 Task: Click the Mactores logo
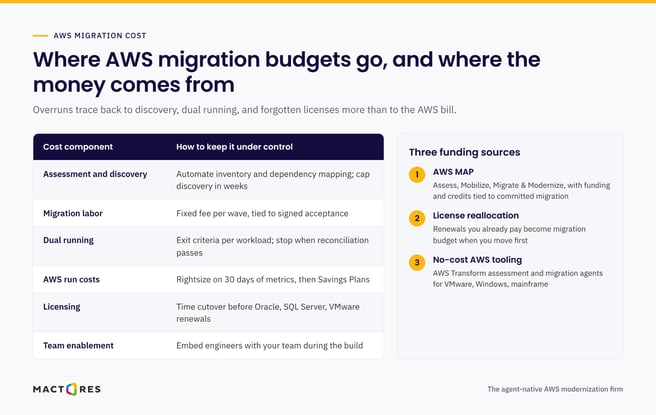67,389
